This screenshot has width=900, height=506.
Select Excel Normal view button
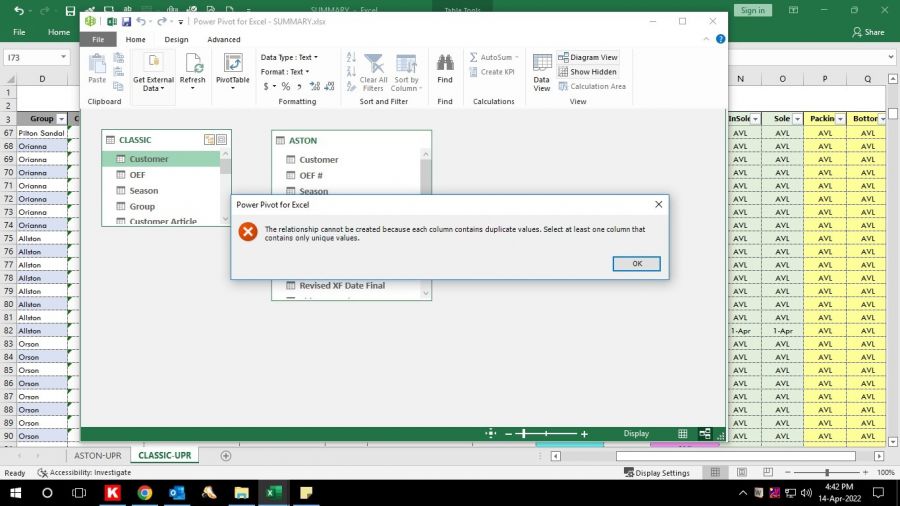(x=715, y=472)
